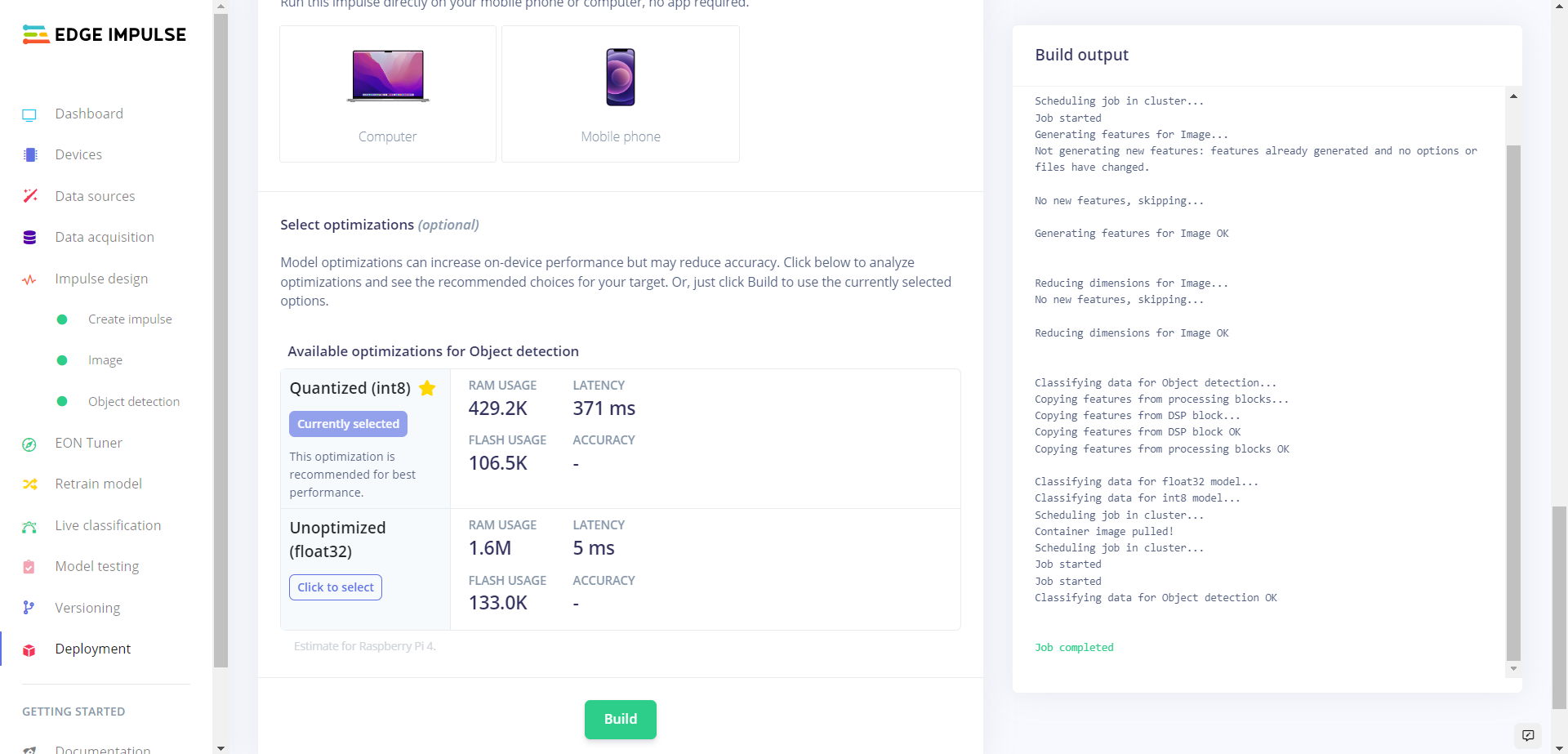The image size is (1568, 754).
Task: Click the EON Tuner compass icon
Action: pos(29,444)
